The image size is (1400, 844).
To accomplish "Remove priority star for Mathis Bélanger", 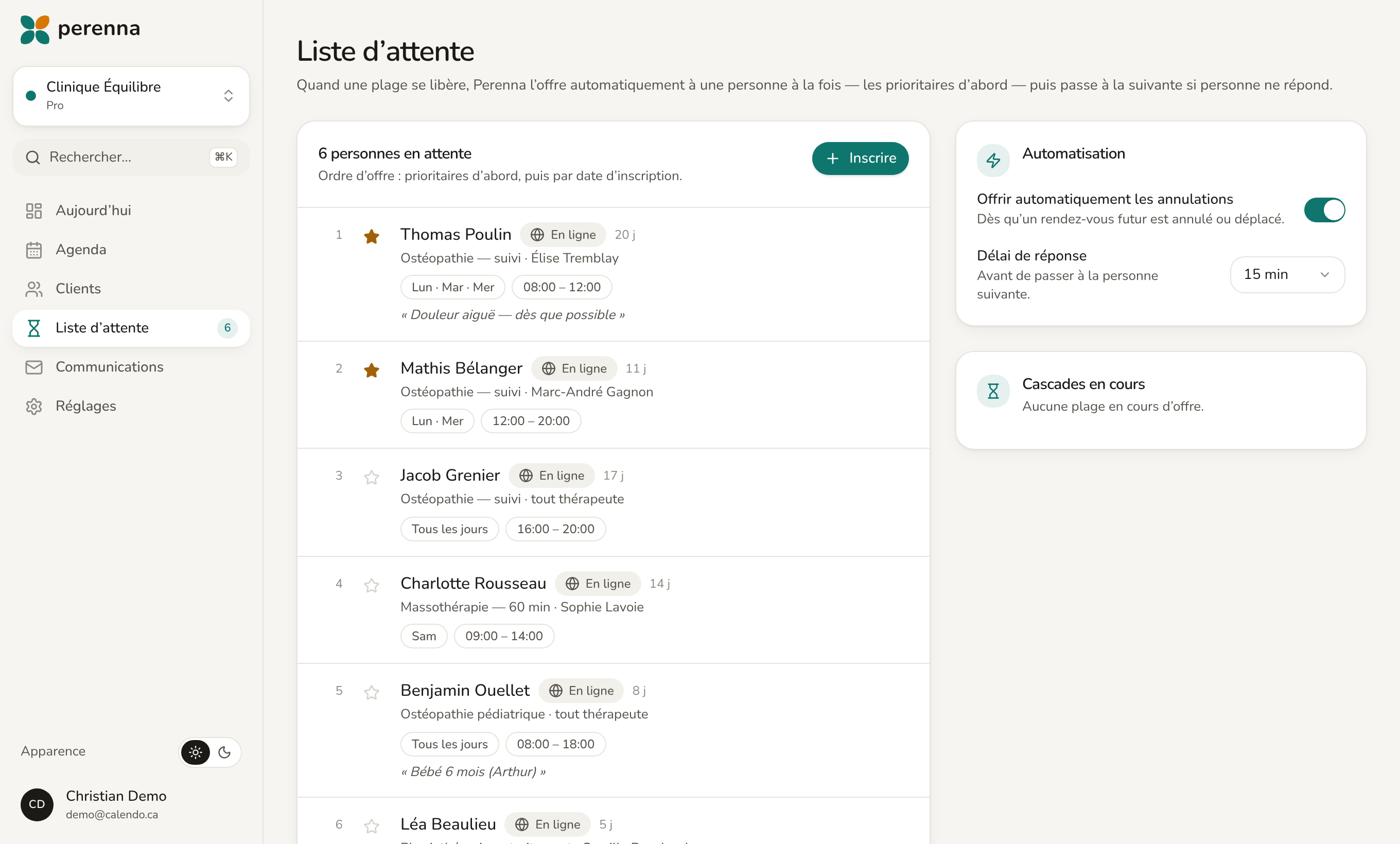I will (372, 370).
